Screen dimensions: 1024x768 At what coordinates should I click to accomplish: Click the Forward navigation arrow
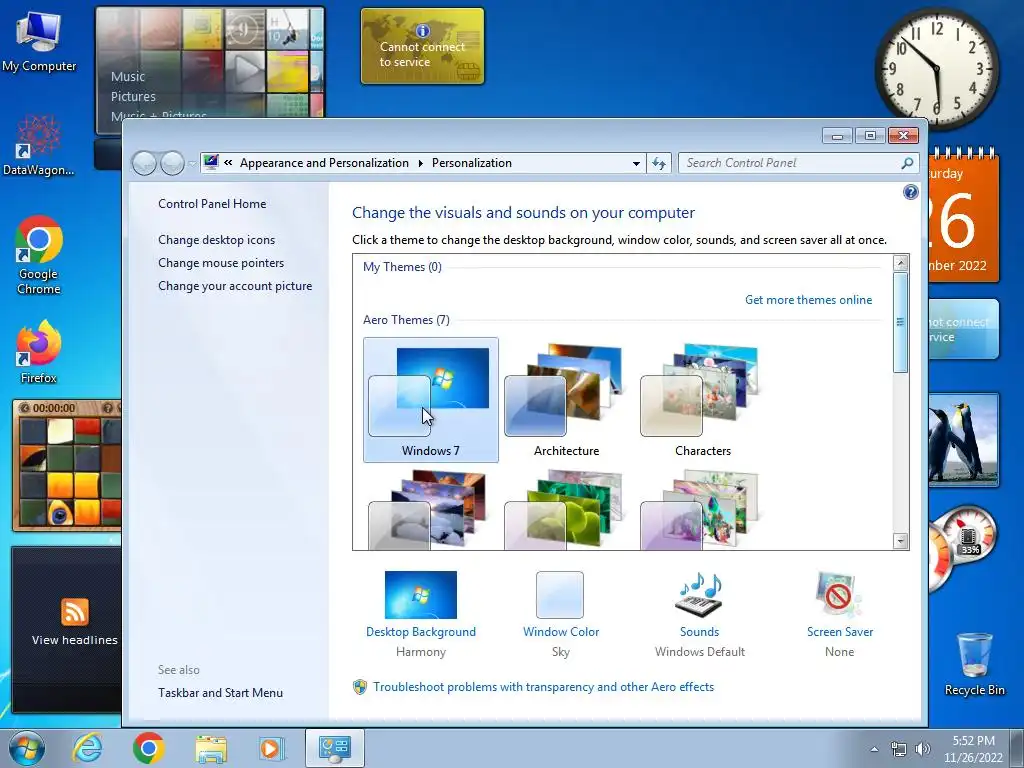coord(172,163)
